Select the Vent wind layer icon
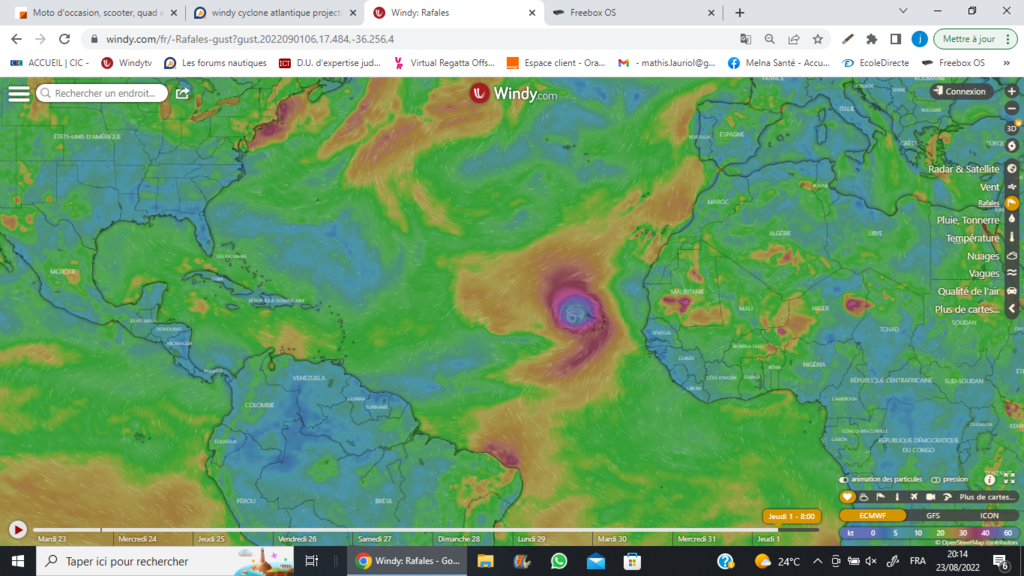The width and height of the screenshot is (1024, 576). click(1012, 187)
